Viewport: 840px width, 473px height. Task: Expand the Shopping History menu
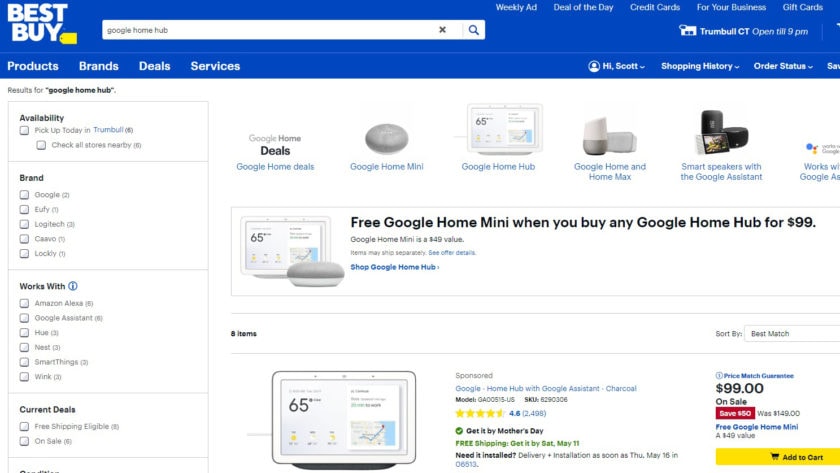point(700,66)
